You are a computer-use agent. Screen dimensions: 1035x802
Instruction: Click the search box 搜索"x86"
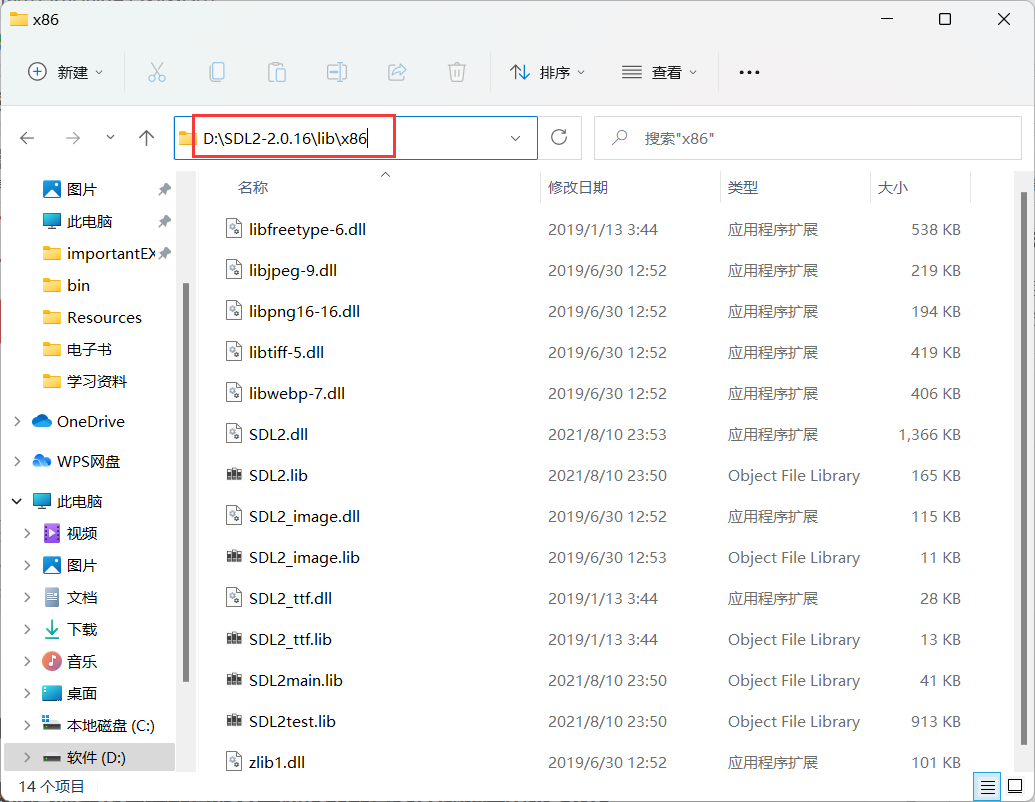[808, 138]
